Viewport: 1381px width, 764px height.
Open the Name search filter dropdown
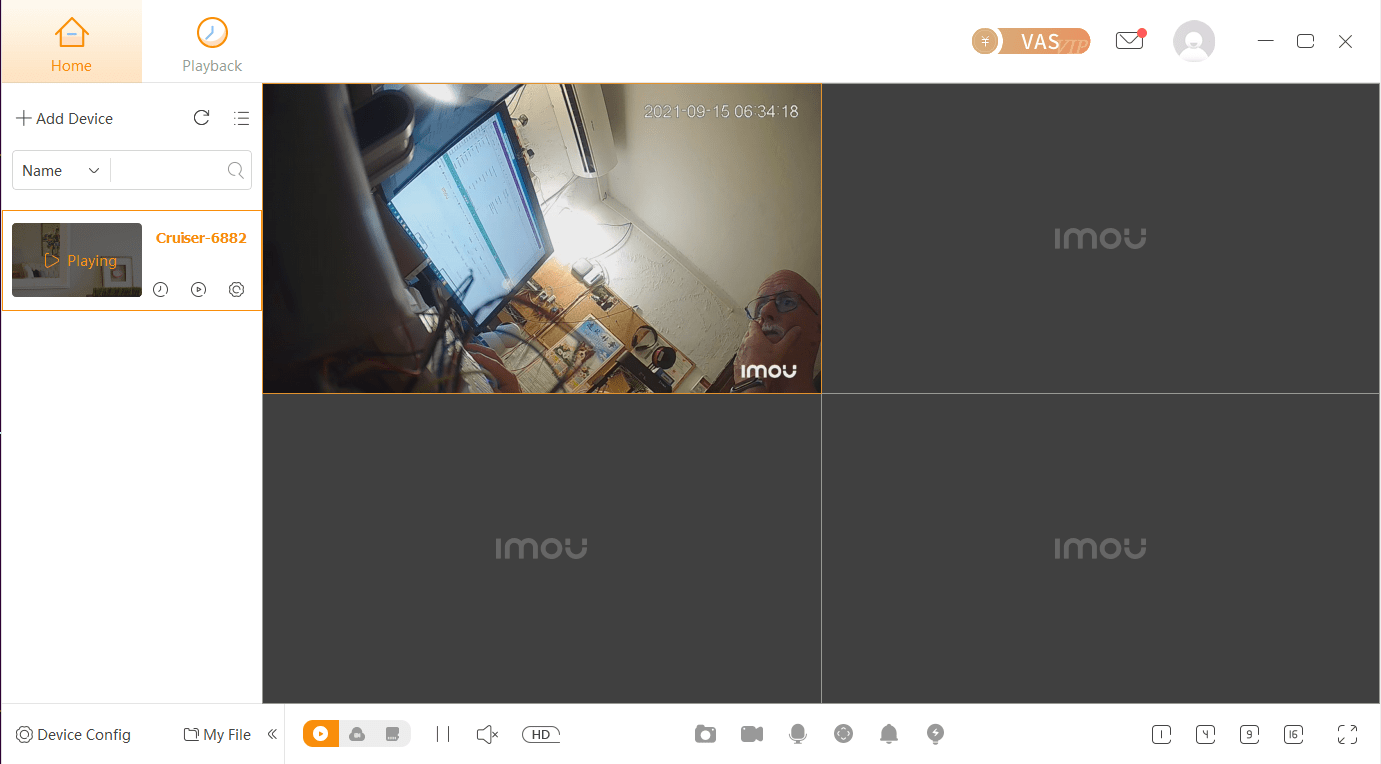pyautogui.click(x=61, y=171)
